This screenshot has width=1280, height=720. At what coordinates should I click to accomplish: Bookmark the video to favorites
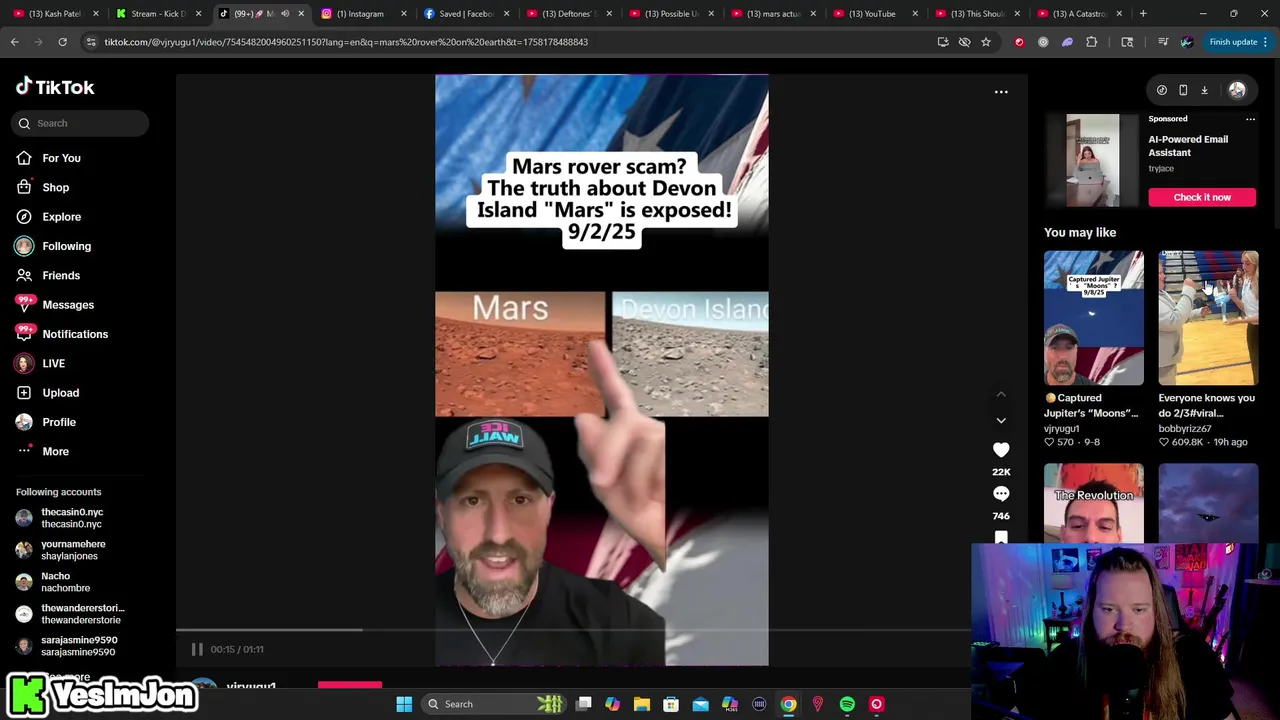tap(1001, 537)
